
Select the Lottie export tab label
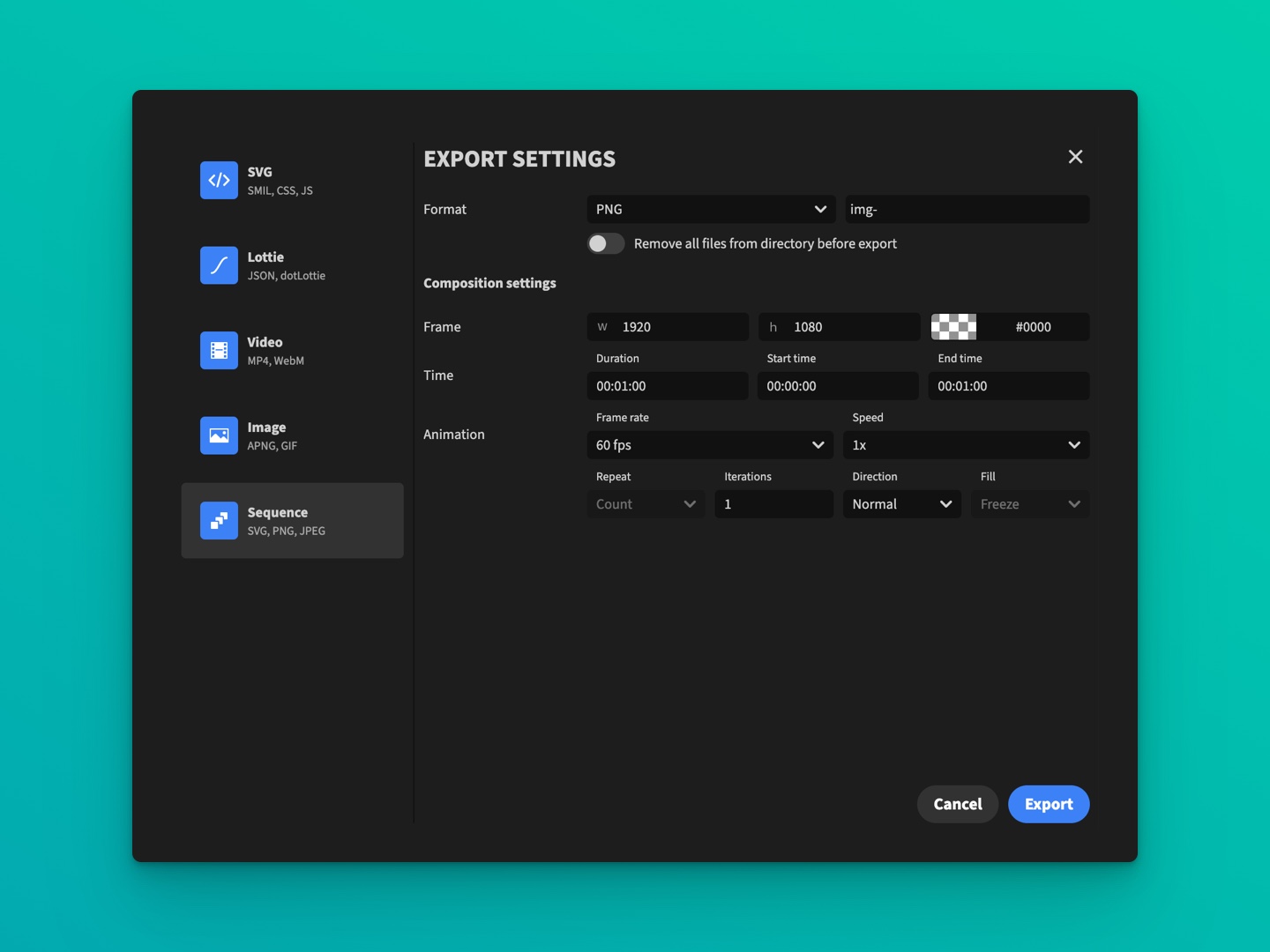[265, 257]
